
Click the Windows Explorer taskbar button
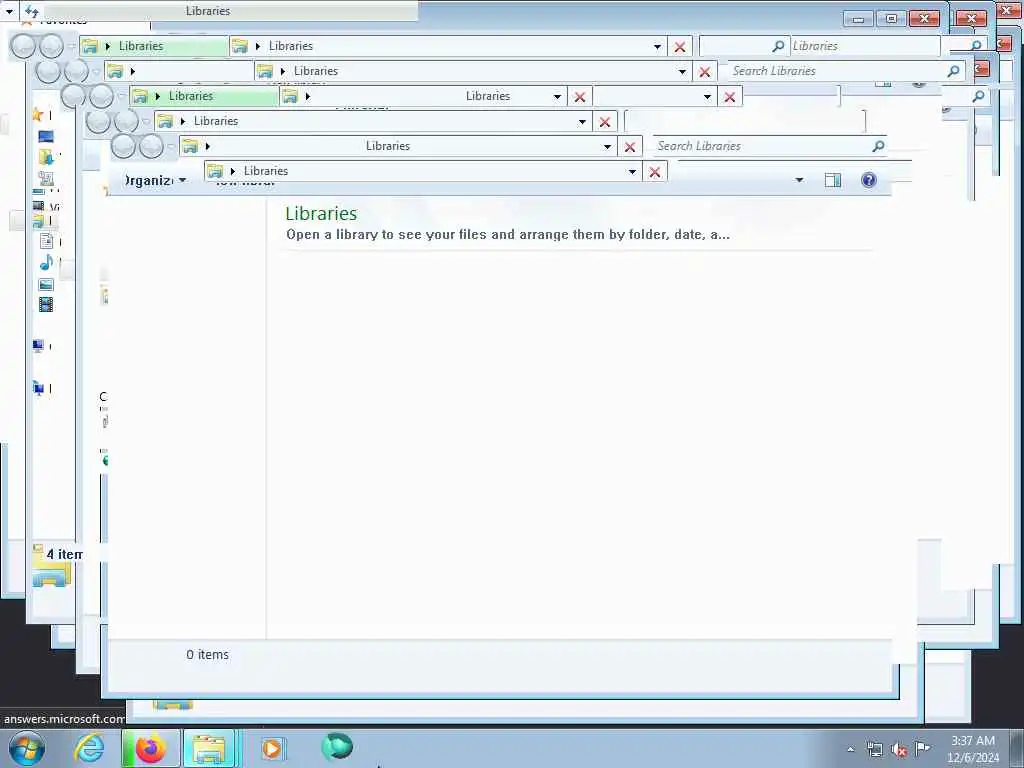click(210, 749)
